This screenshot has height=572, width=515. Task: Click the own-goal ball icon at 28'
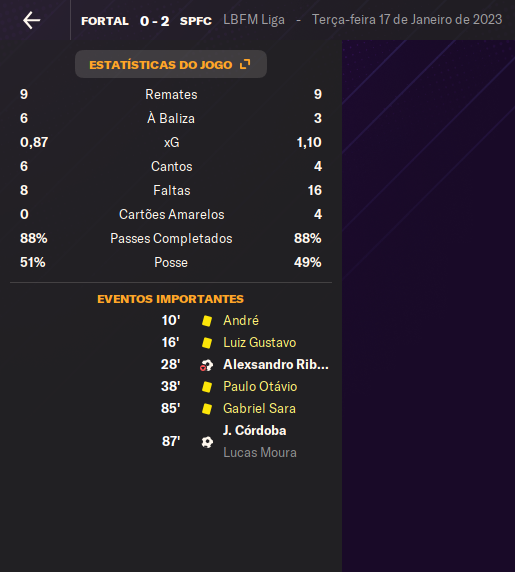[206, 365]
